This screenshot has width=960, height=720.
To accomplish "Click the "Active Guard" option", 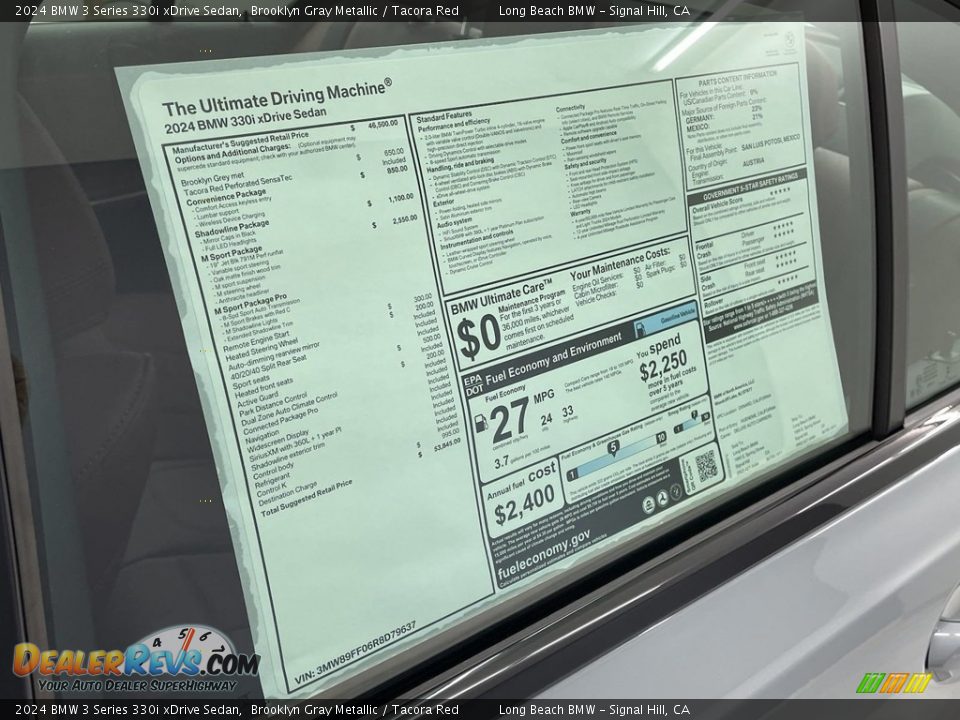I will tap(258, 401).
